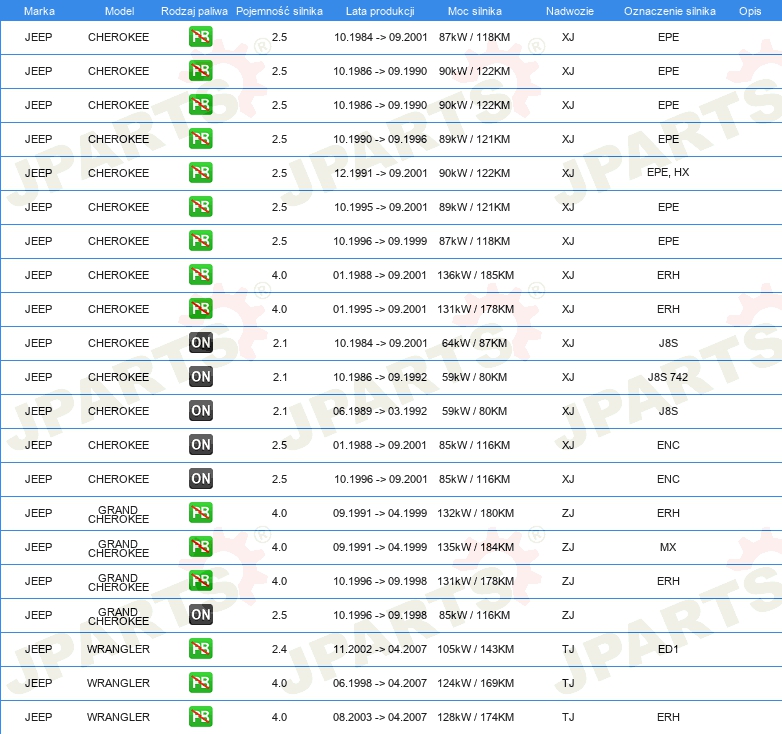Click WRANGLER model in the ED1 row
Image resolution: width=782 pixels, height=734 pixels.
point(118,649)
